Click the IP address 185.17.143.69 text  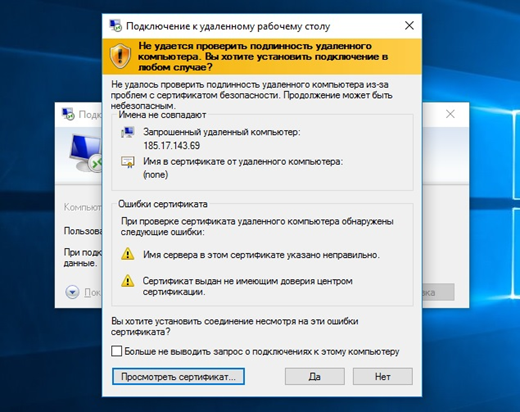(172, 146)
